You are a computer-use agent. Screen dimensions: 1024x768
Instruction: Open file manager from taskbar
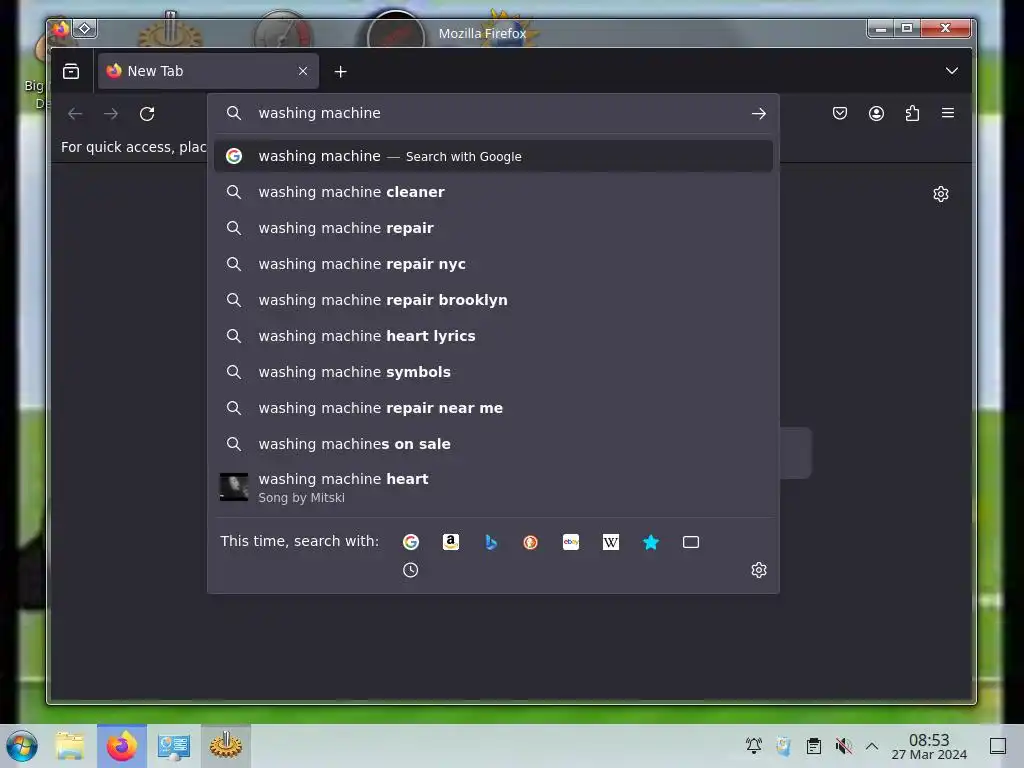70,746
